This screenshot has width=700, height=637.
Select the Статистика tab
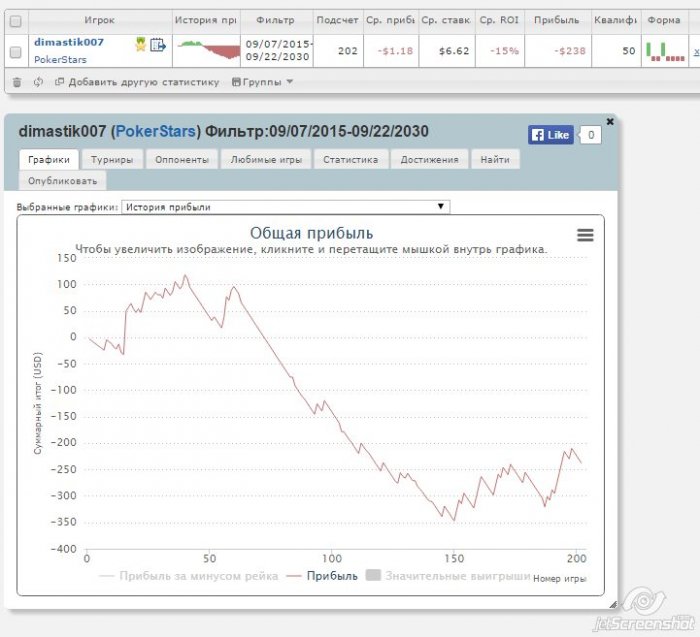point(350,160)
